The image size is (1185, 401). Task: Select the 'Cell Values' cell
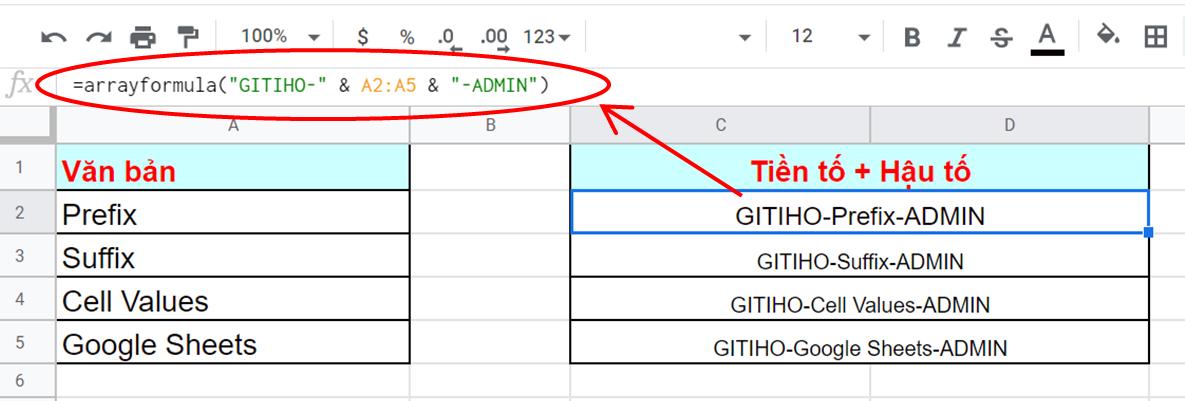pyautogui.click(x=233, y=299)
